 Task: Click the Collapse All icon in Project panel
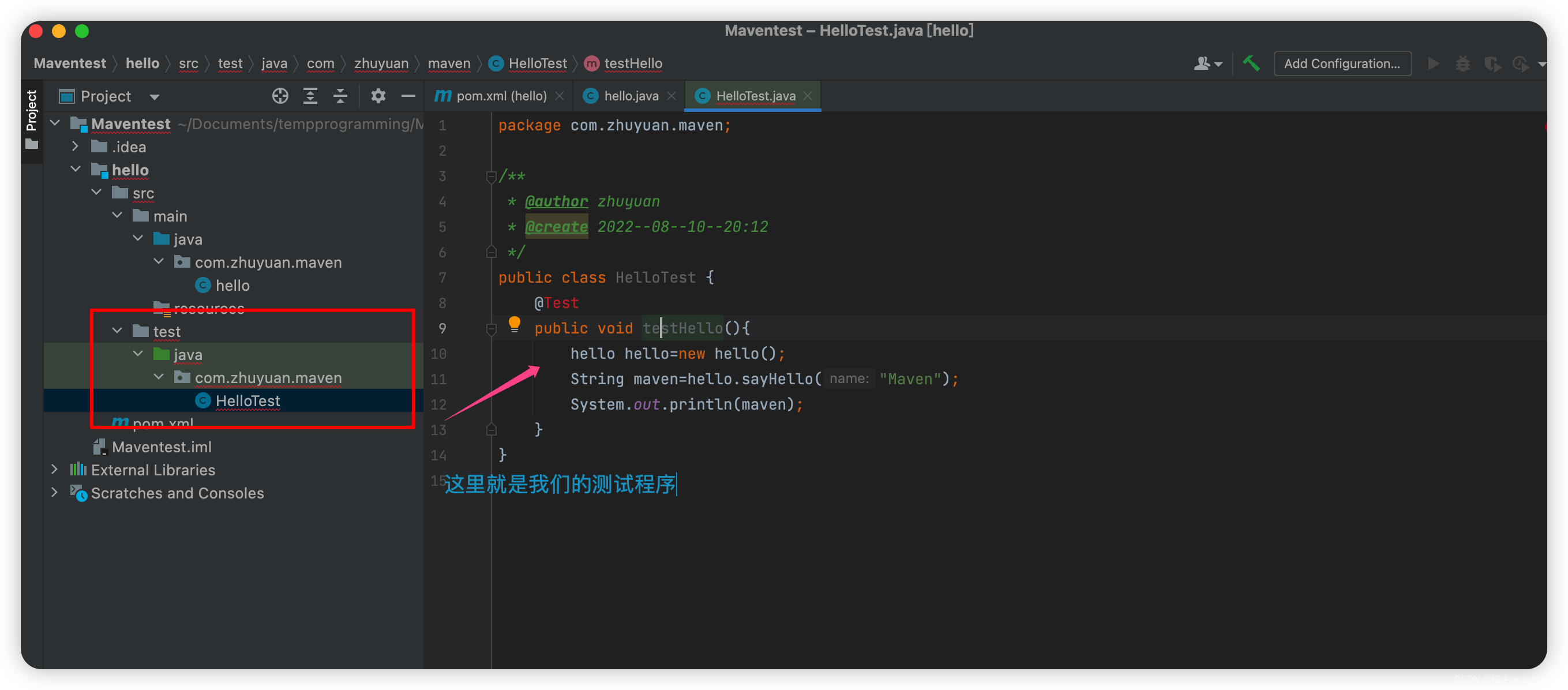pos(340,96)
